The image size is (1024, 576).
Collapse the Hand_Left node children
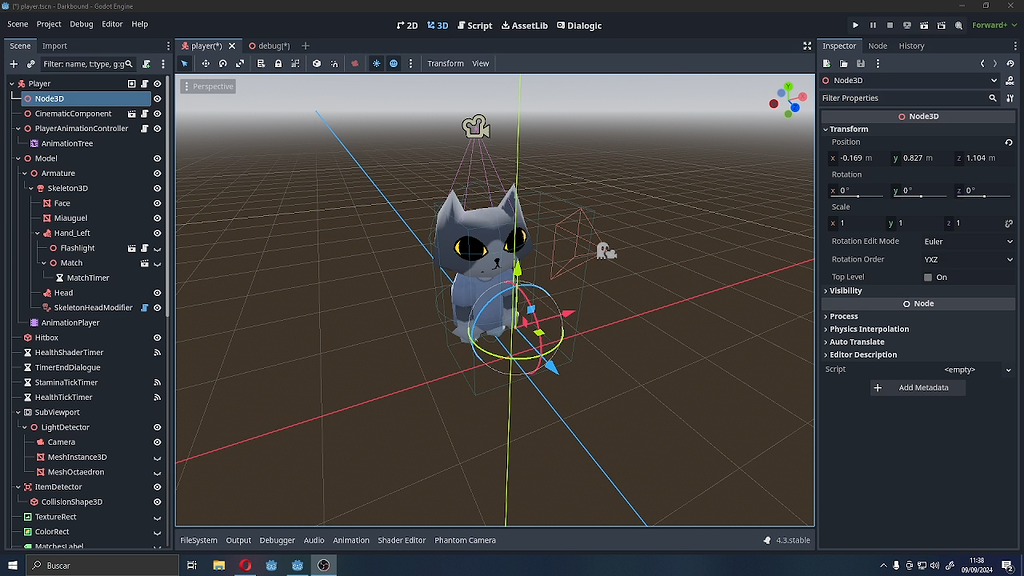[37, 233]
